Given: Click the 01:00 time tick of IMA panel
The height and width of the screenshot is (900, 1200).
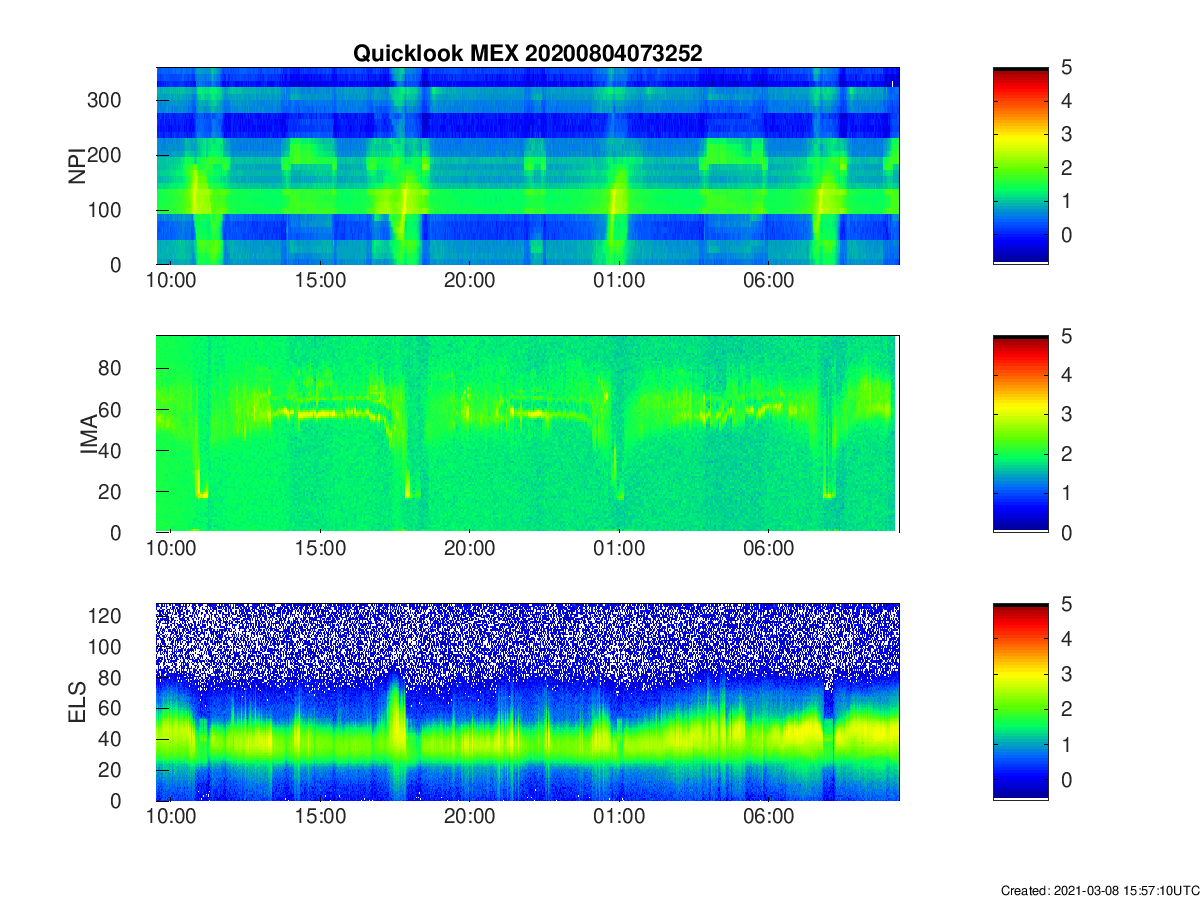Looking at the screenshot, I should [619, 550].
